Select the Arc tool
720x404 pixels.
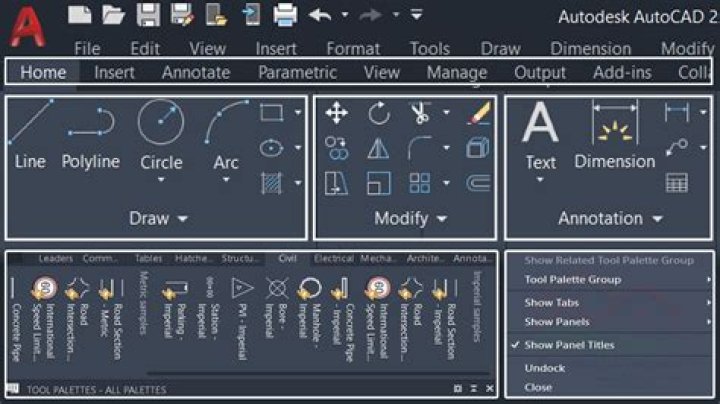tap(226, 134)
